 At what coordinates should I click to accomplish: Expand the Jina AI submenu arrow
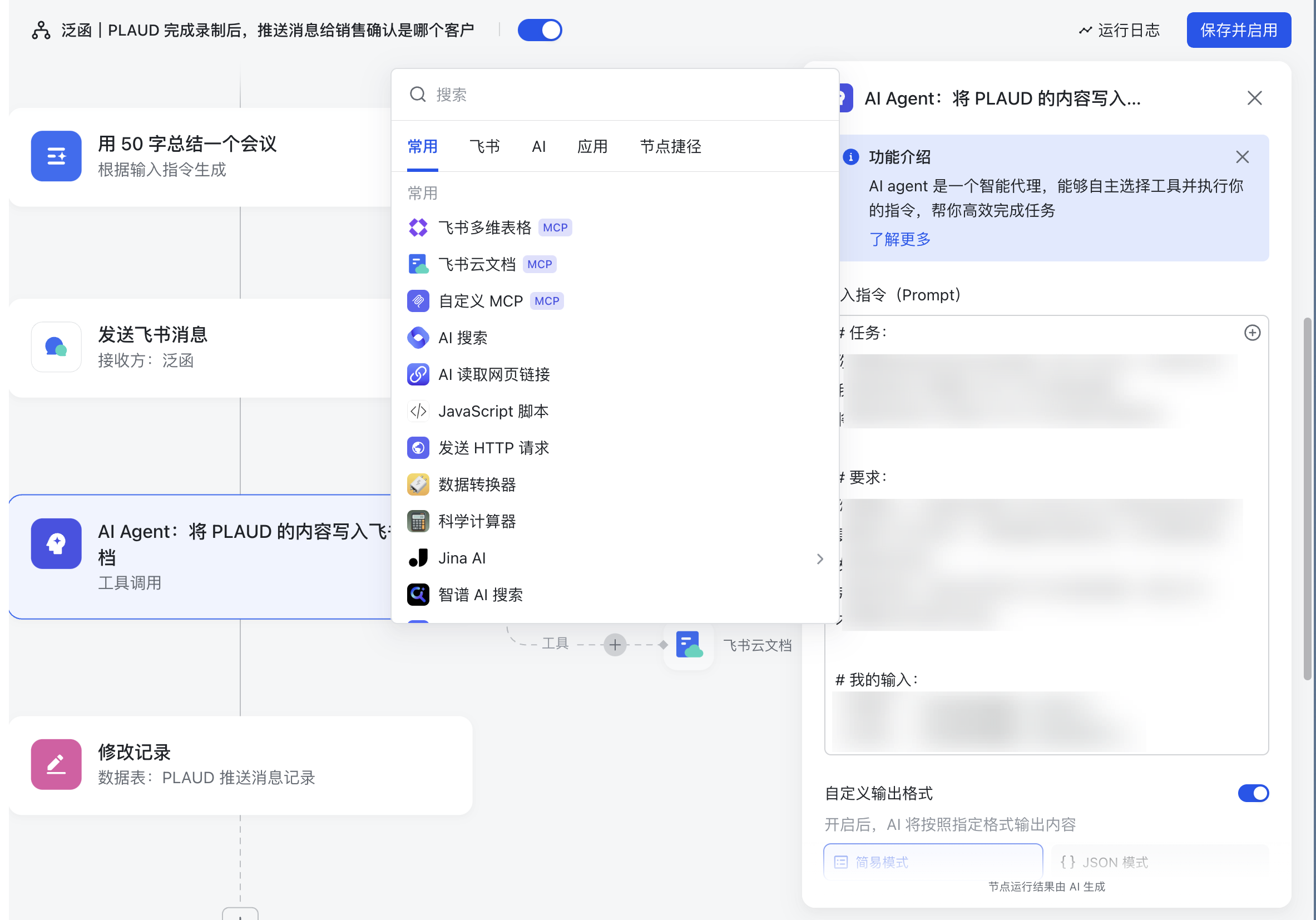coord(820,558)
